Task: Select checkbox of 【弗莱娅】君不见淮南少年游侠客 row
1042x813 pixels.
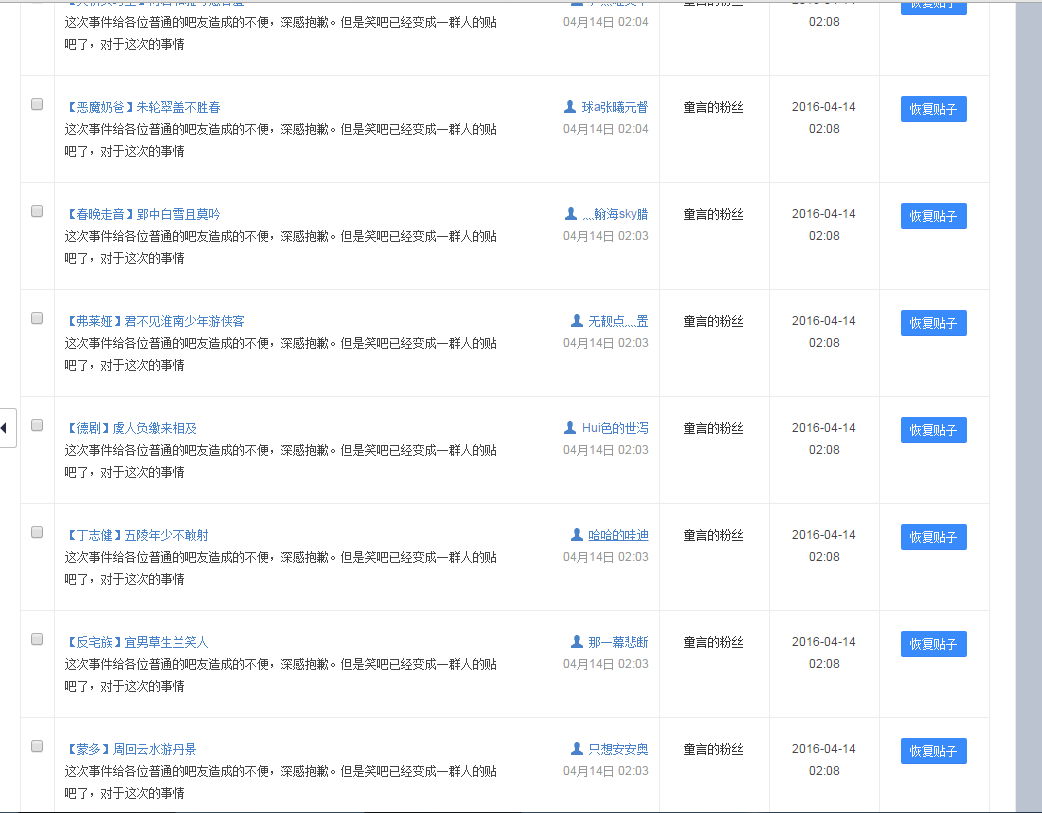Action: (37, 318)
